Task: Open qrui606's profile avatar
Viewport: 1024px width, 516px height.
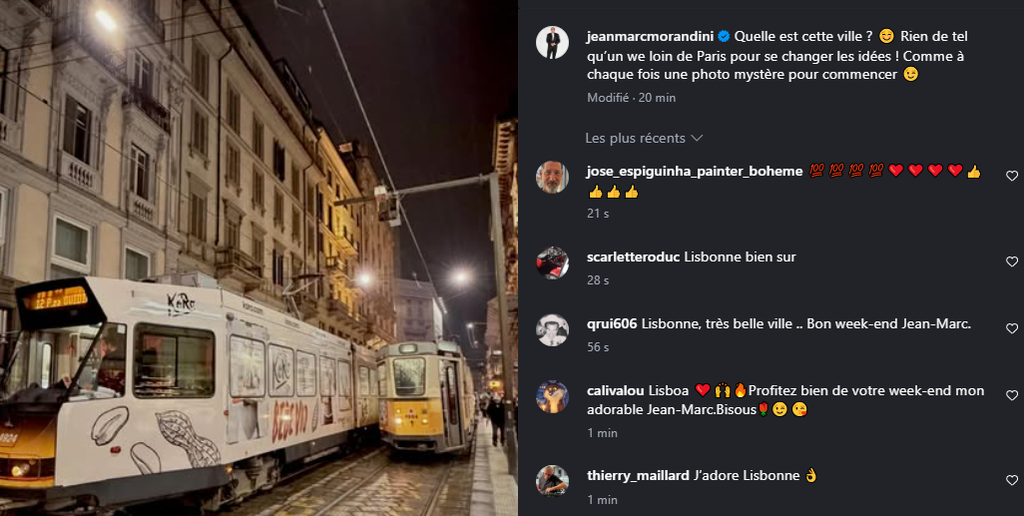Action: click(552, 330)
